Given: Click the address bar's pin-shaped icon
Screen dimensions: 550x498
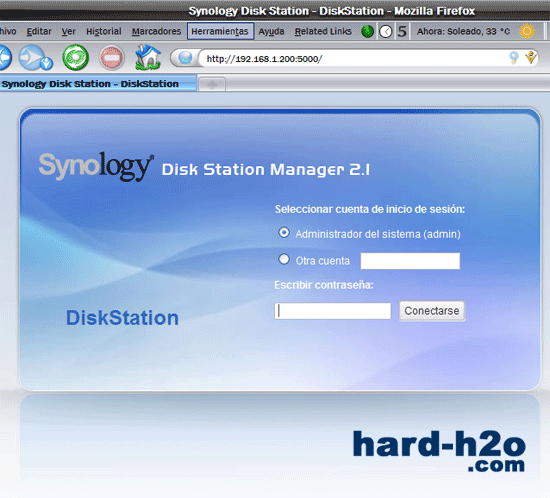Looking at the screenshot, I should [514, 58].
